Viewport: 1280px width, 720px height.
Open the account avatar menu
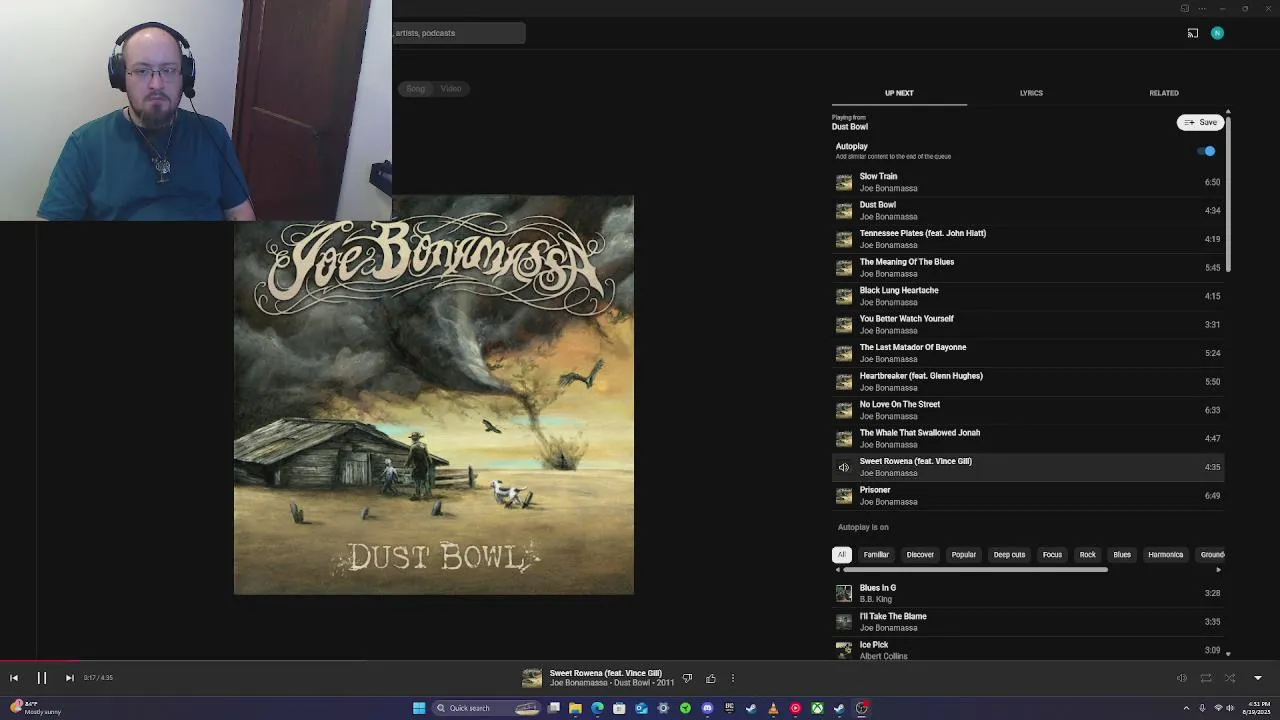(1217, 33)
